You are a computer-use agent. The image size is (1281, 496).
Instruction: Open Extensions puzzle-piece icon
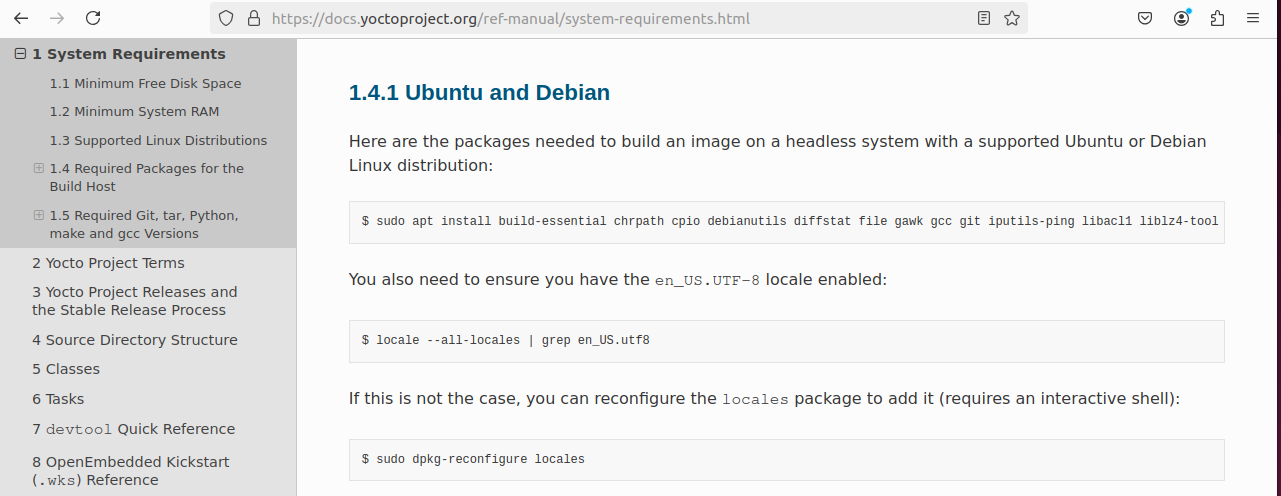tap(1217, 18)
